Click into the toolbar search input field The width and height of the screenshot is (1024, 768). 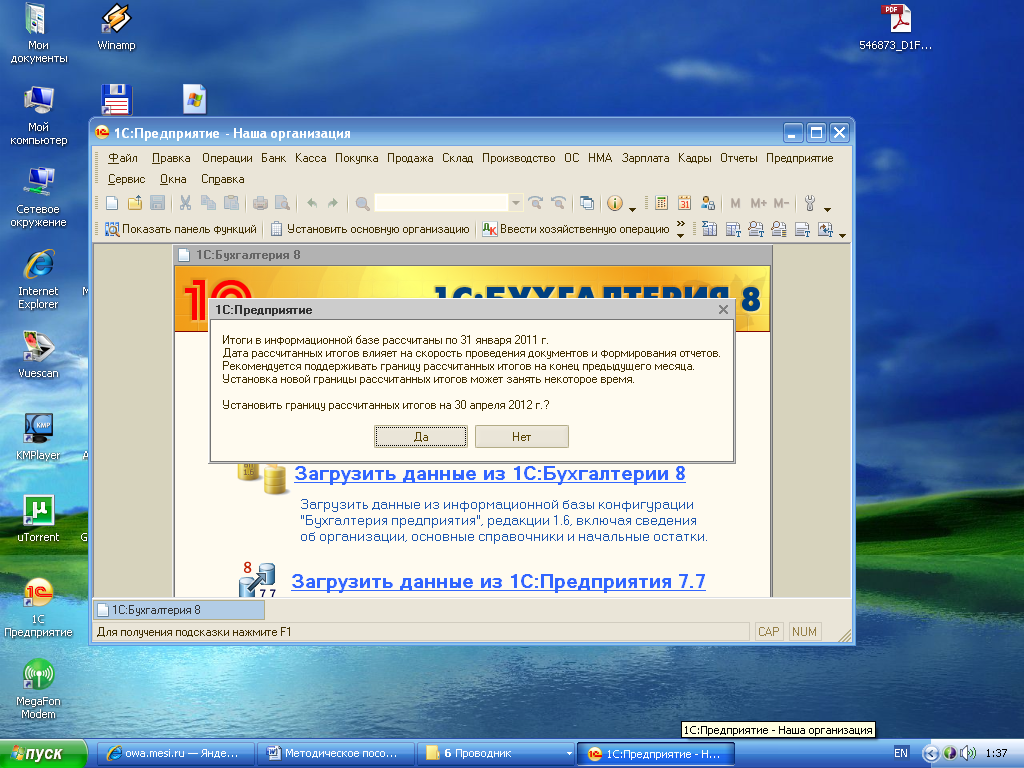click(x=441, y=203)
